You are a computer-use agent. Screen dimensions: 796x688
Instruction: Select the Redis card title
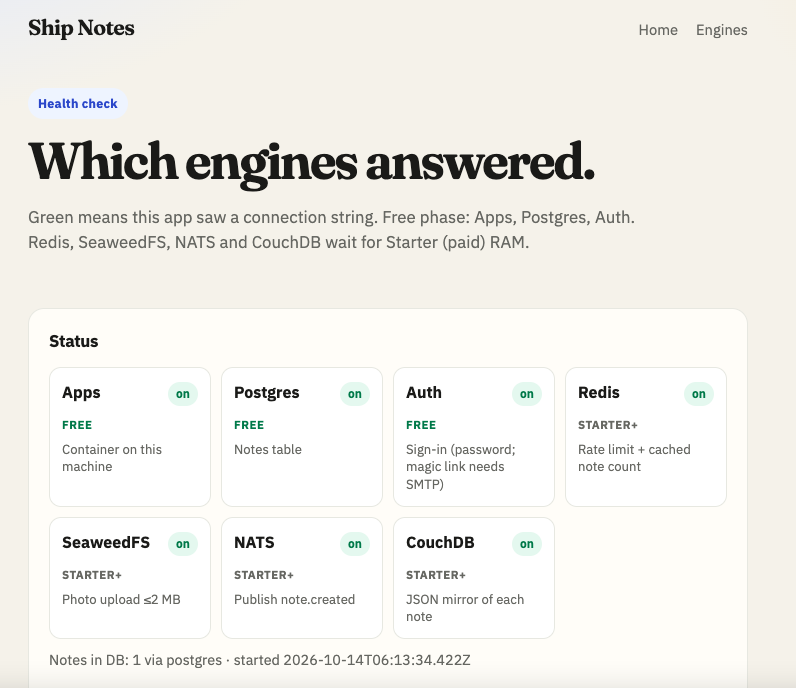pos(599,392)
